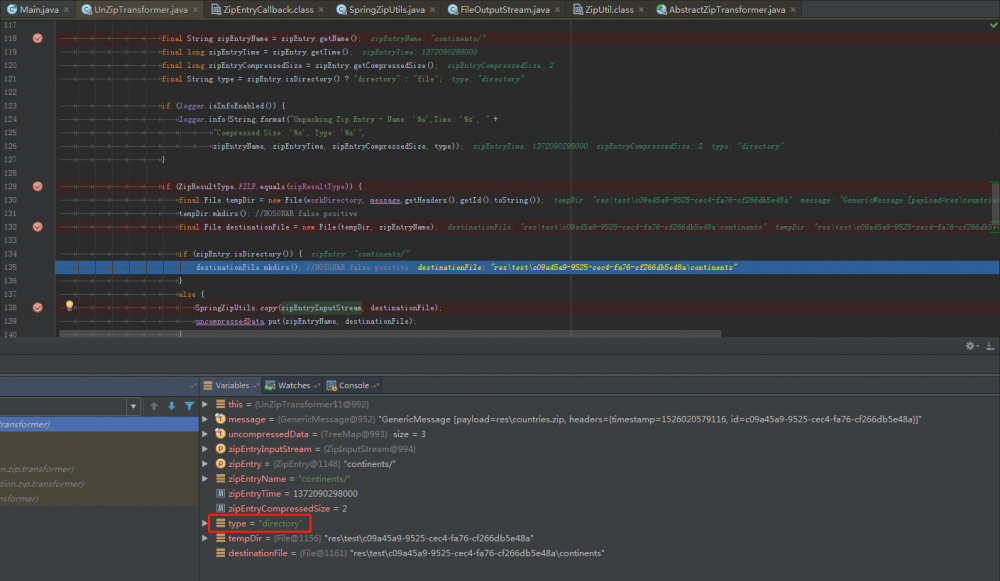This screenshot has height=581, width=1000.
Task: Toggle the breakpoint on line 118
Action: tap(38, 38)
